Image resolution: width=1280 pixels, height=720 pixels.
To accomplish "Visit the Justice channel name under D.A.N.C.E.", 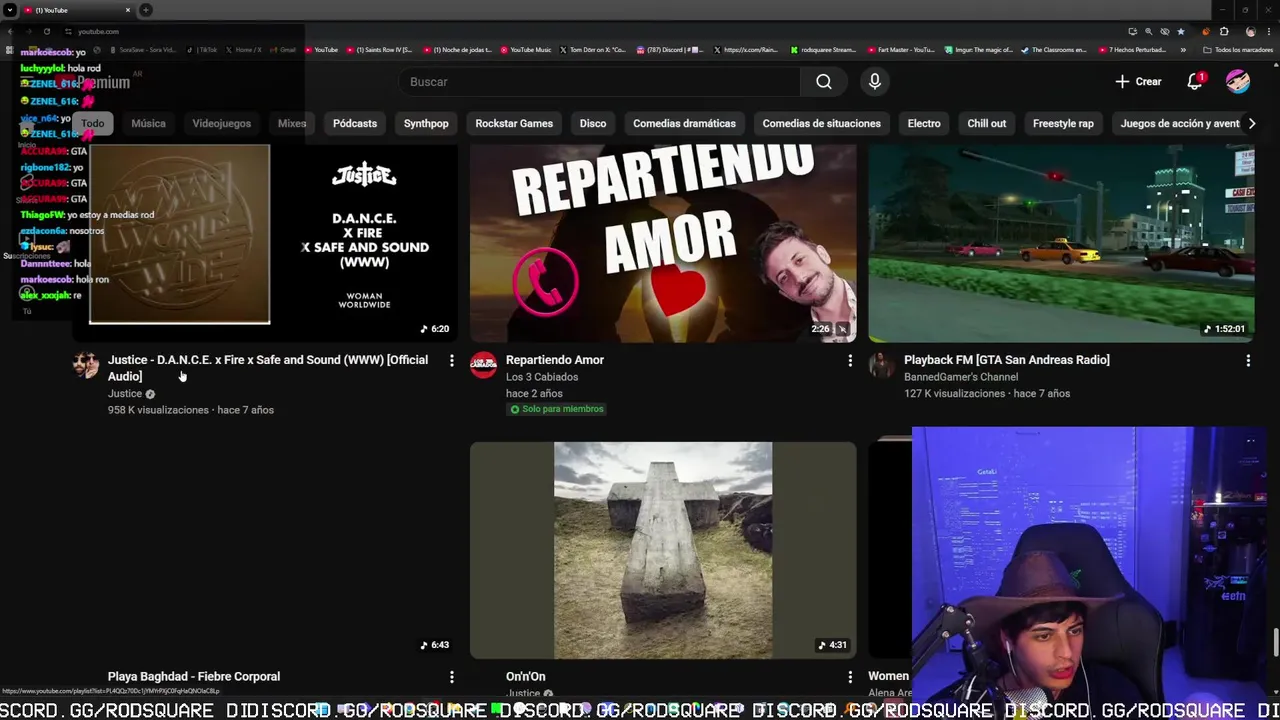I will (125, 394).
